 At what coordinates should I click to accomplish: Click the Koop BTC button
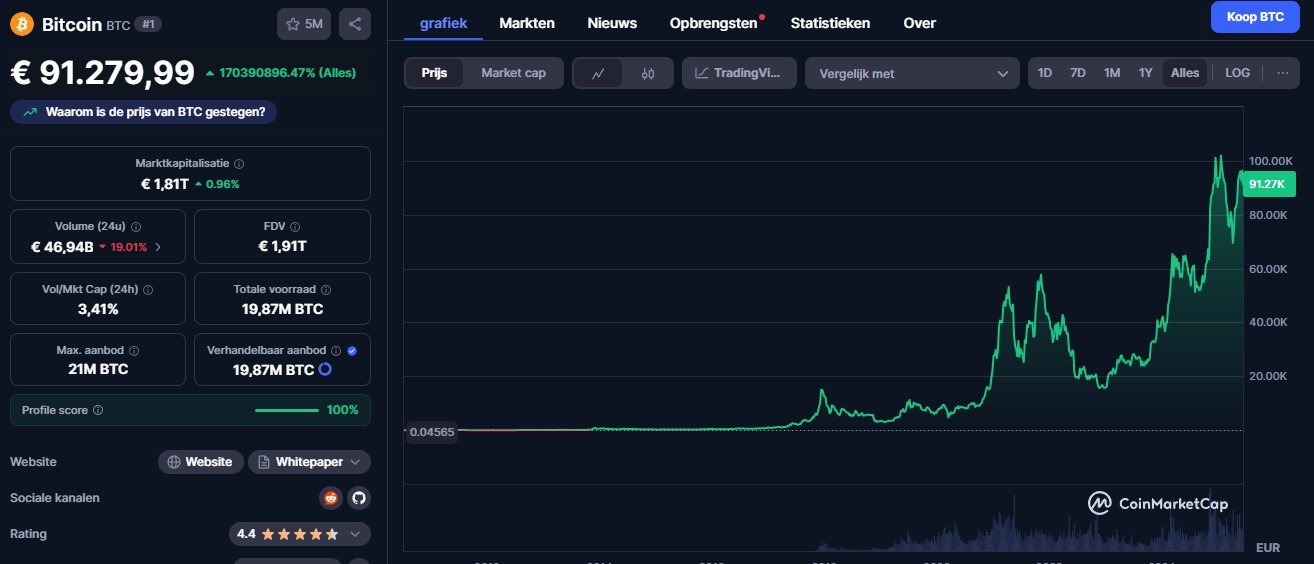coord(1254,17)
